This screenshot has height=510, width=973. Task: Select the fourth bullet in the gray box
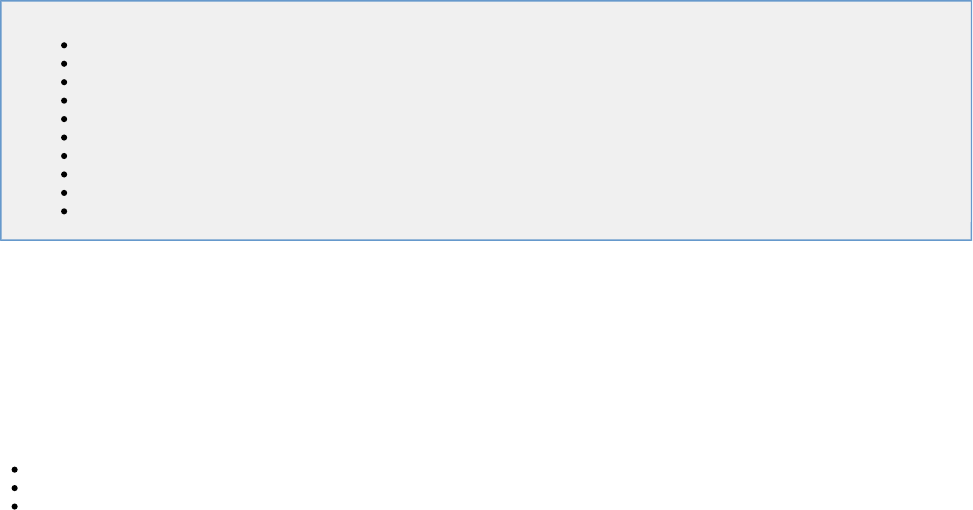64,101
